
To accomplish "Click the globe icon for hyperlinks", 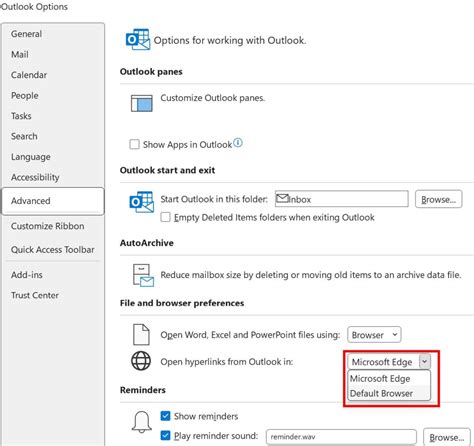I will (141, 361).
